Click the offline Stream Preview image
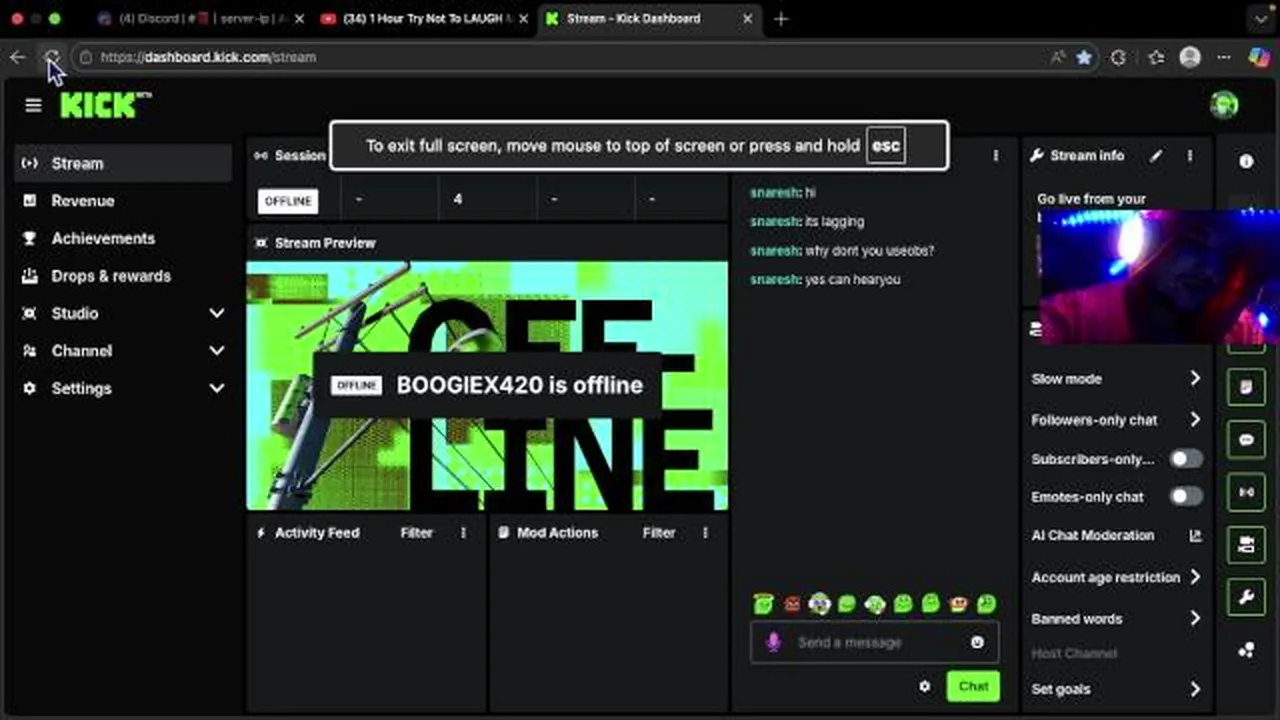Screen dimensions: 1280x720 tap(487, 386)
